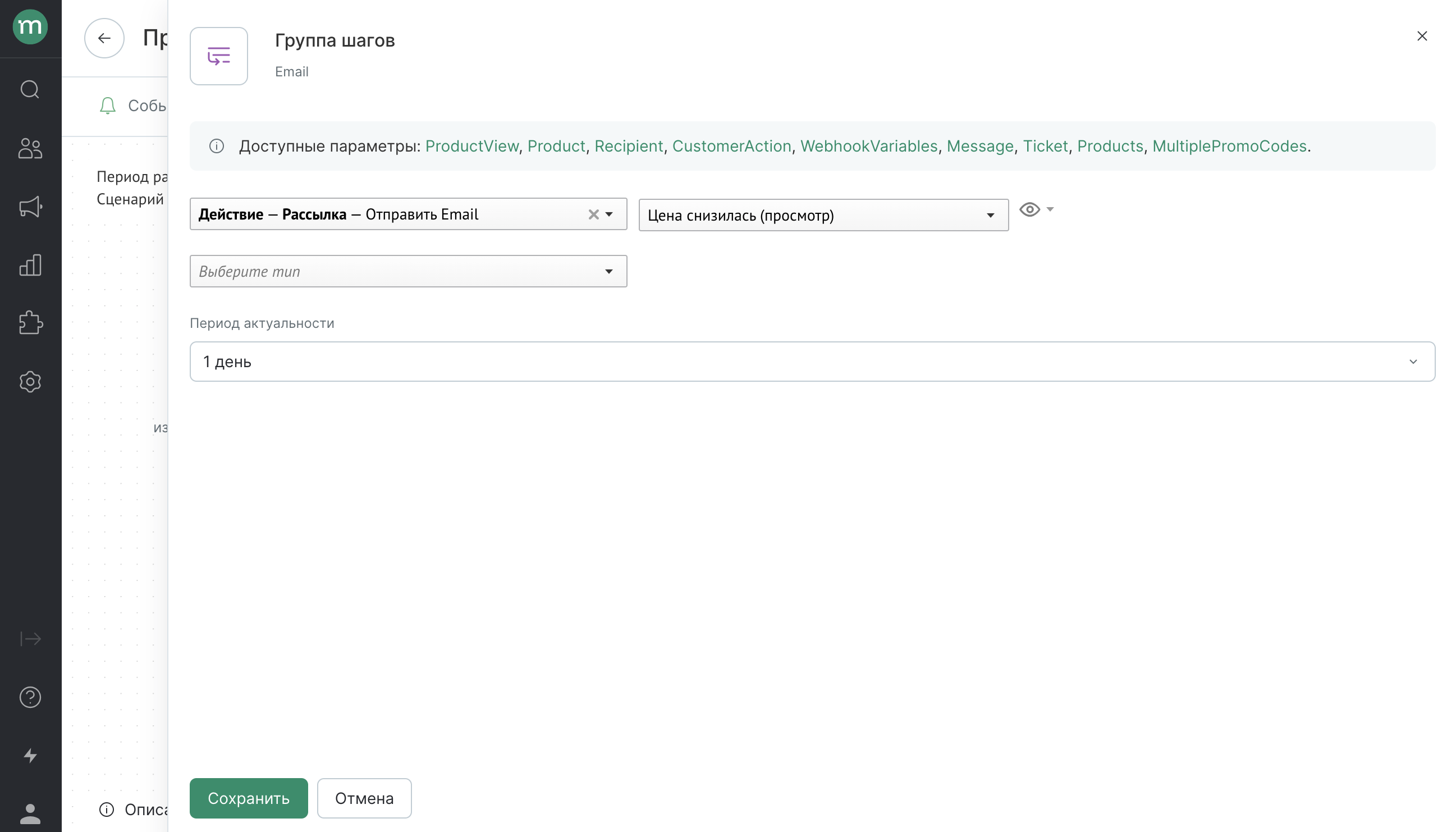This screenshot has width=1456, height=832.
Task: Open the user profile icon
Action: (30, 813)
